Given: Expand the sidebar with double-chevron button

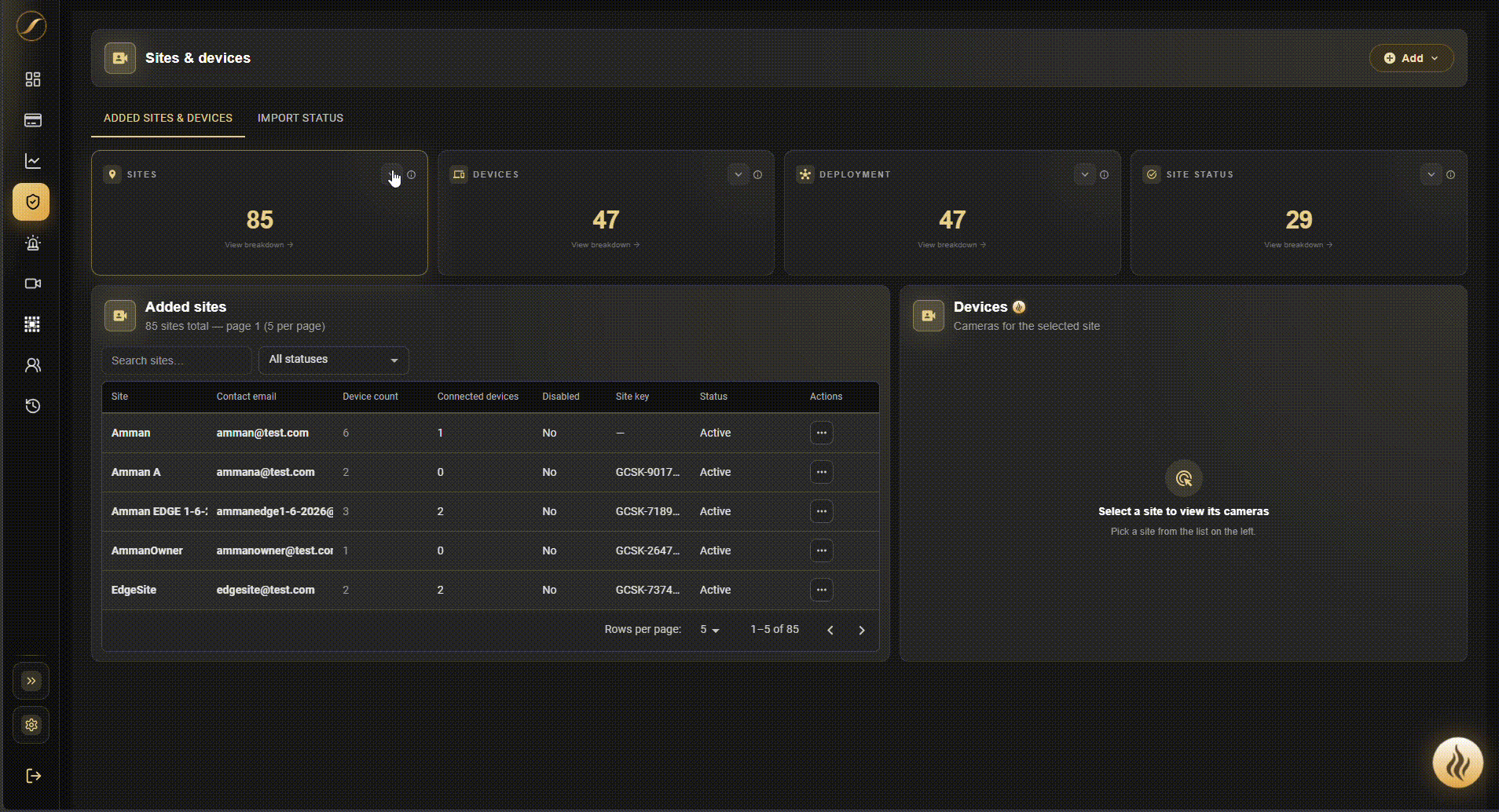Looking at the screenshot, I should (31, 681).
